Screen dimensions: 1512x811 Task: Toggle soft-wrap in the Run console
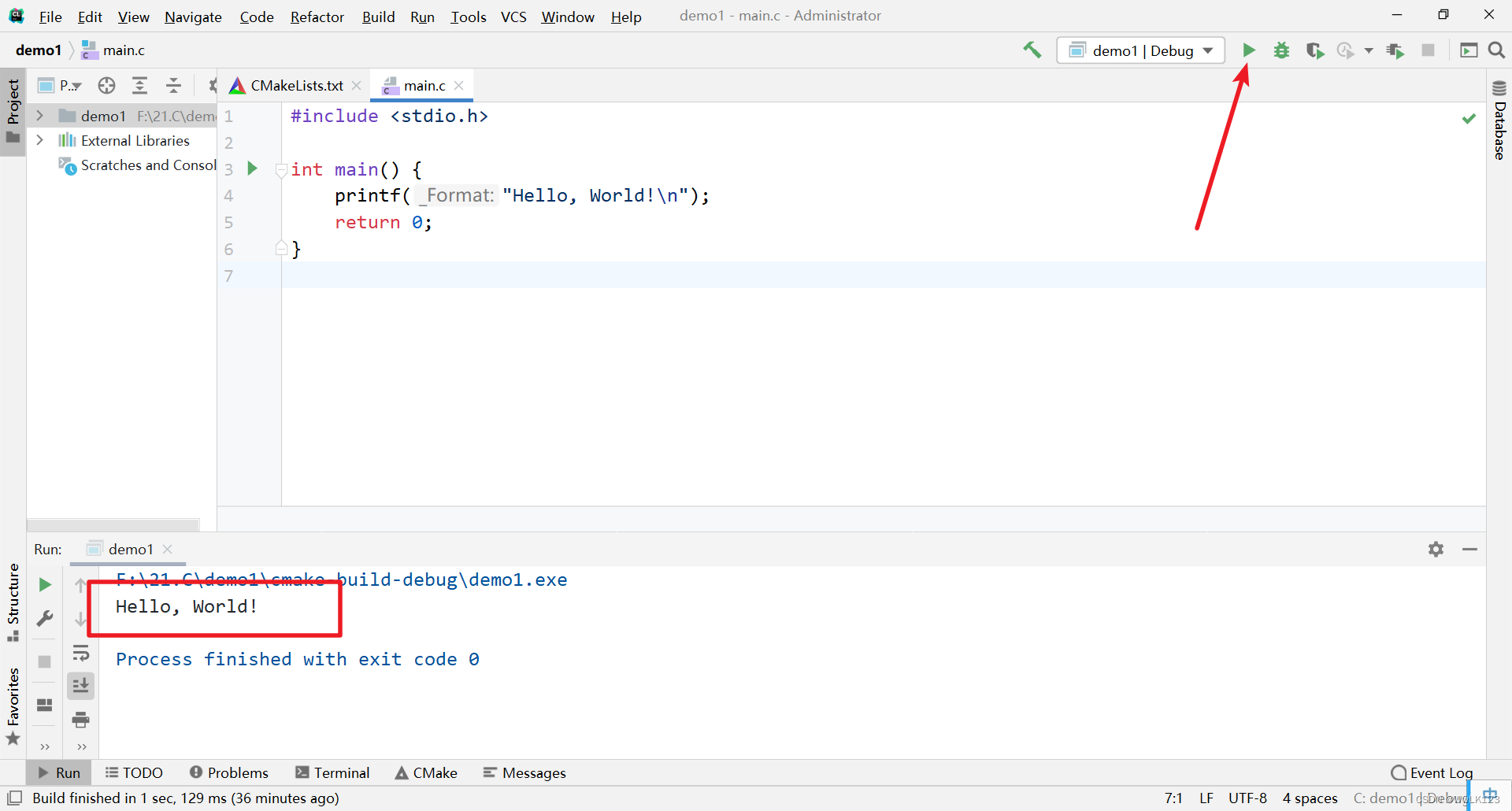click(x=80, y=653)
